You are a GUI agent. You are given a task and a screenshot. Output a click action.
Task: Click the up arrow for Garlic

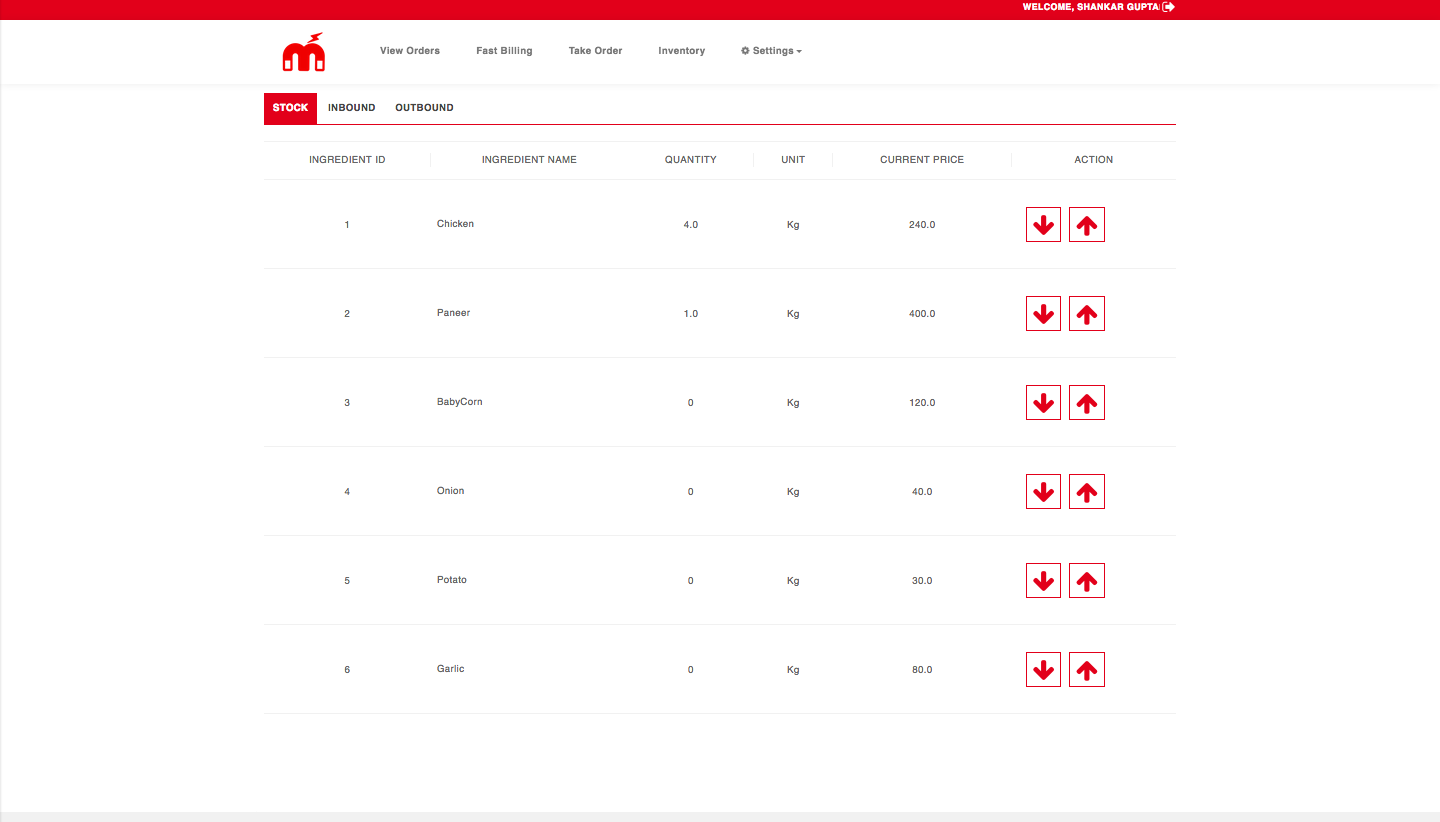[x=1087, y=670]
